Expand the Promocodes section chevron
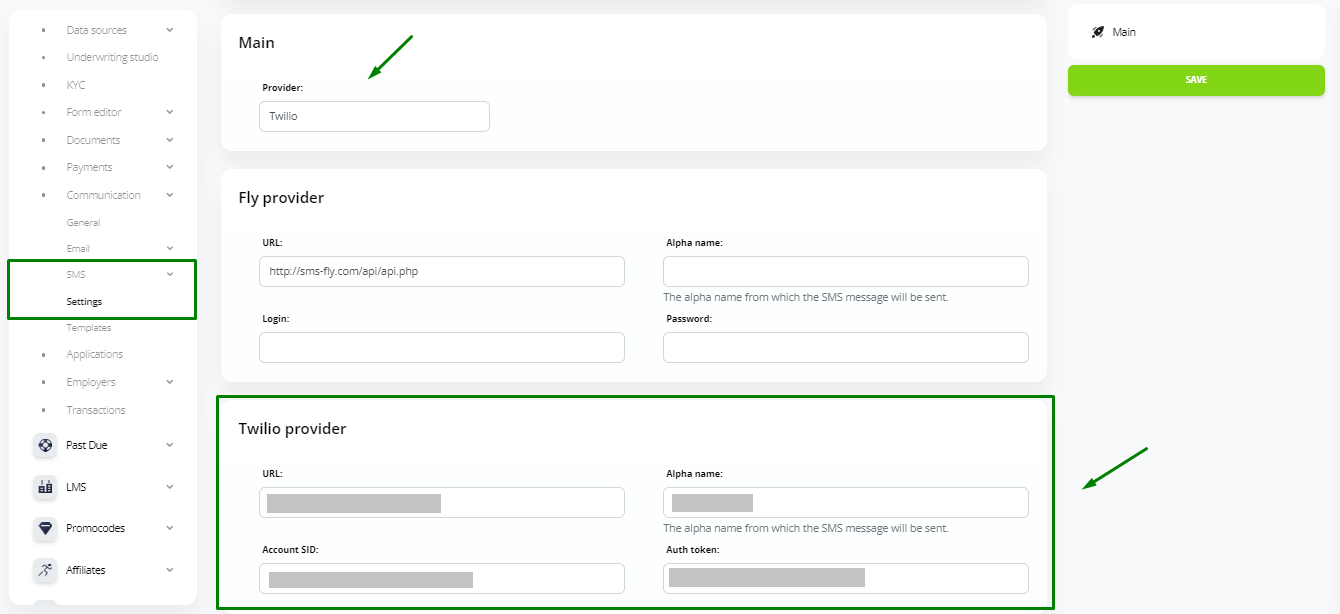Image resolution: width=1340 pixels, height=614 pixels. click(170, 528)
